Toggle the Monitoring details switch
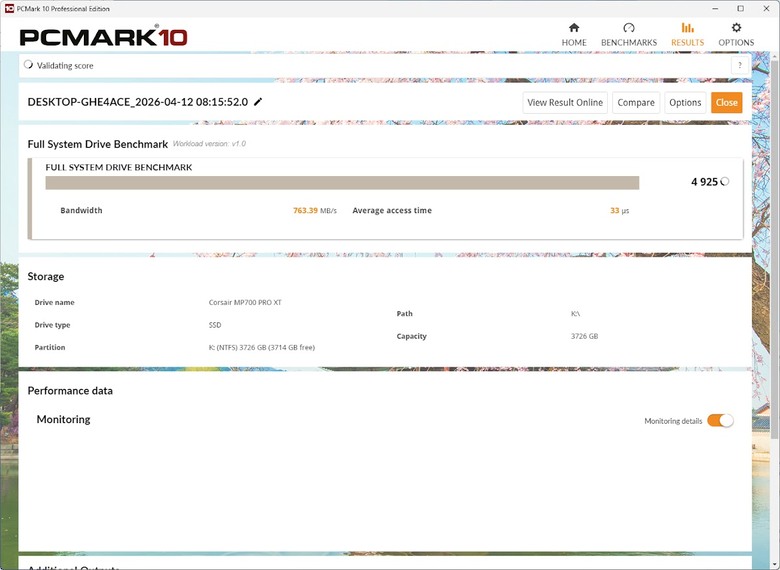 point(720,421)
